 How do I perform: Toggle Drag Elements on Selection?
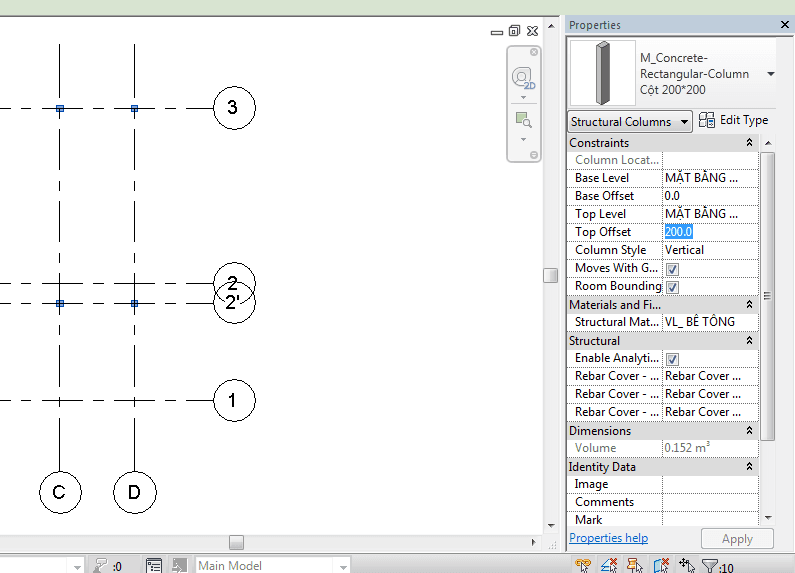point(686,565)
